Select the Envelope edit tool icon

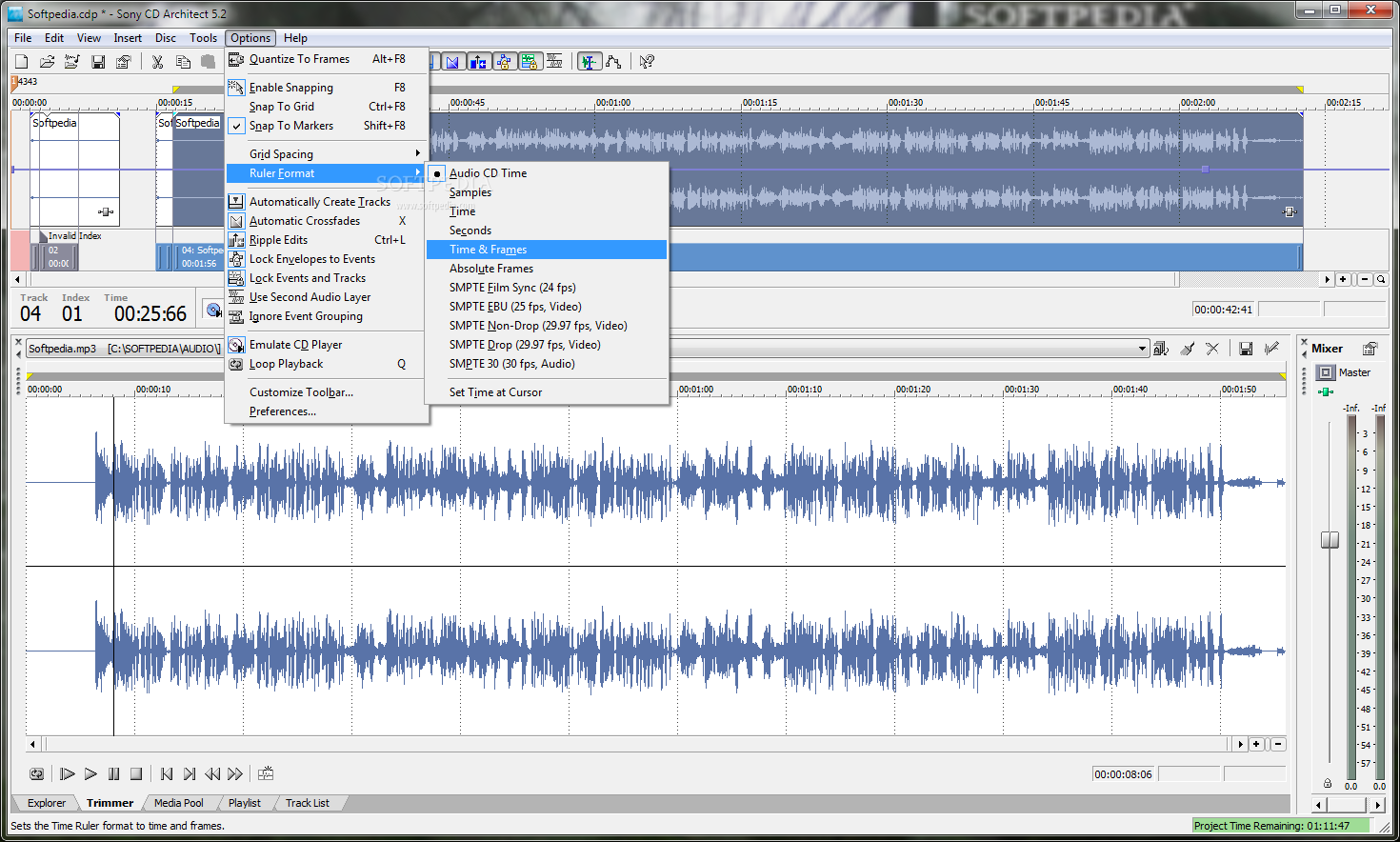pos(614,62)
